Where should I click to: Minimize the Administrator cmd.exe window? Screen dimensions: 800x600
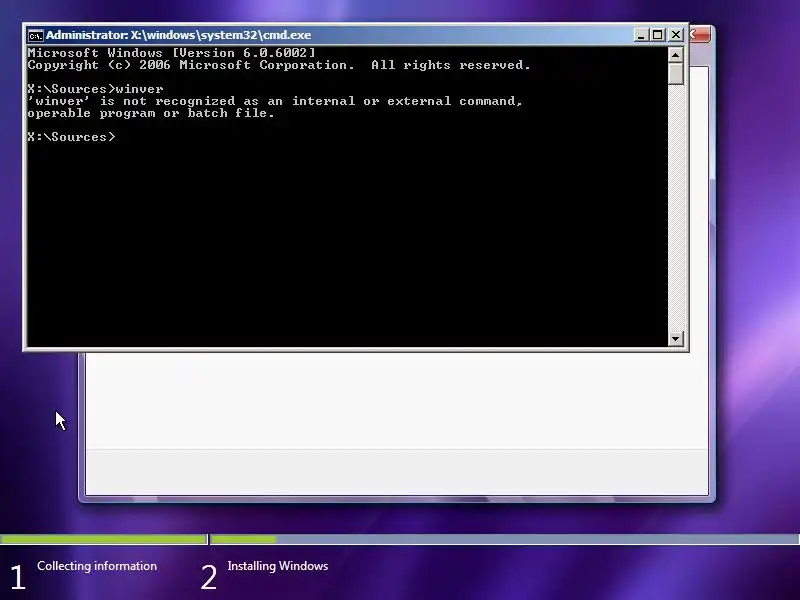tap(641, 35)
